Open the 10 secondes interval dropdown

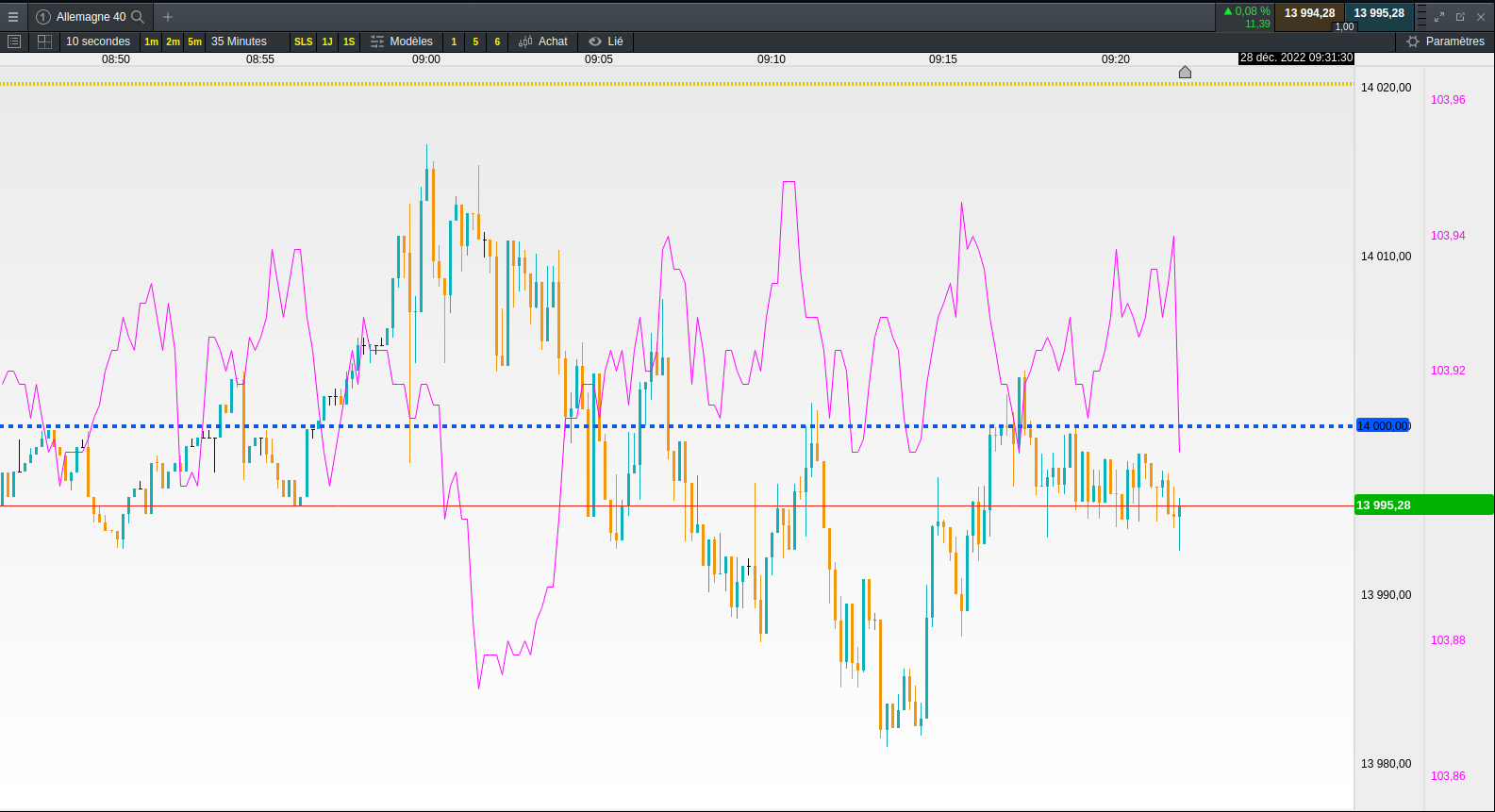click(98, 41)
